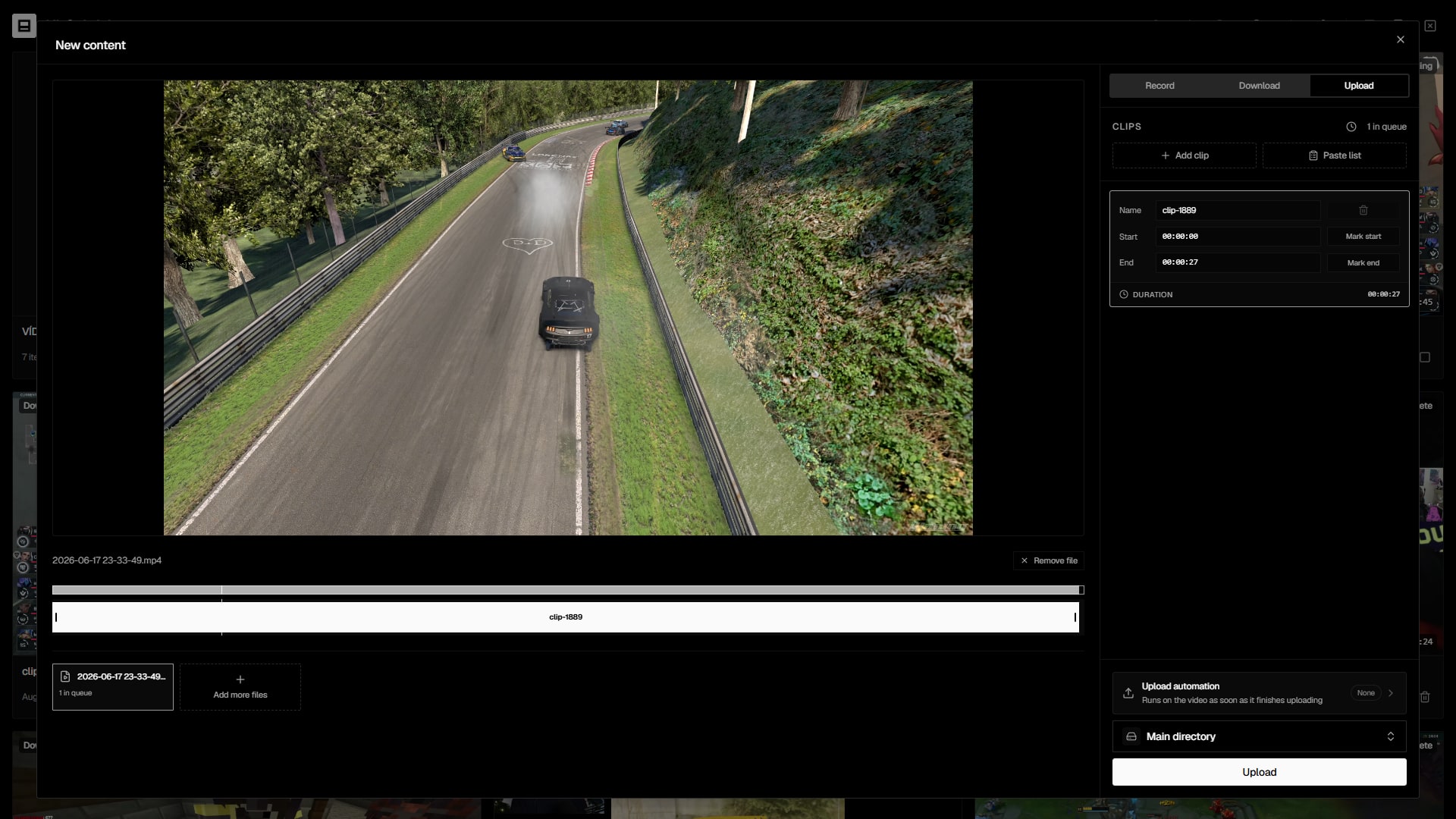Click the Start time field
This screenshot has height=819, width=1456.
(1238, 237)
